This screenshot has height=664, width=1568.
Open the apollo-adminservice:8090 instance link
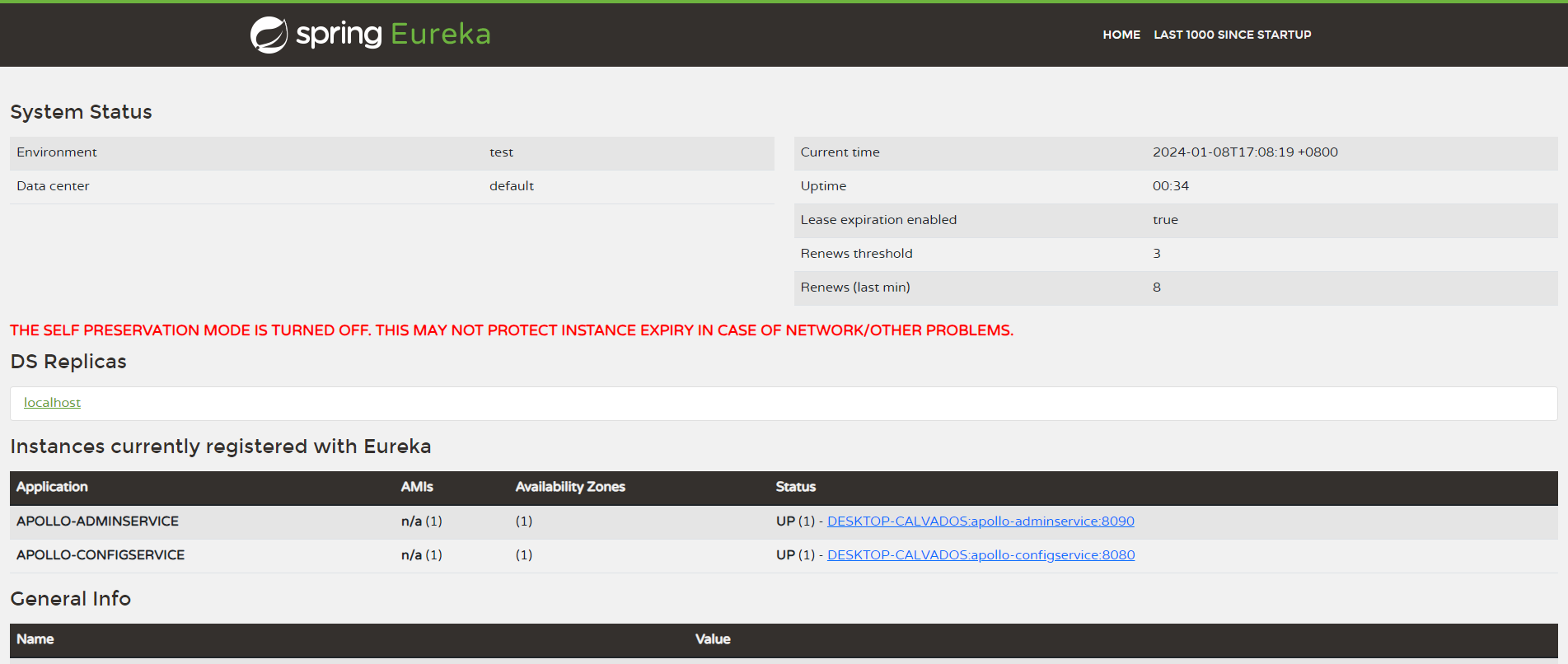(981, 521)
